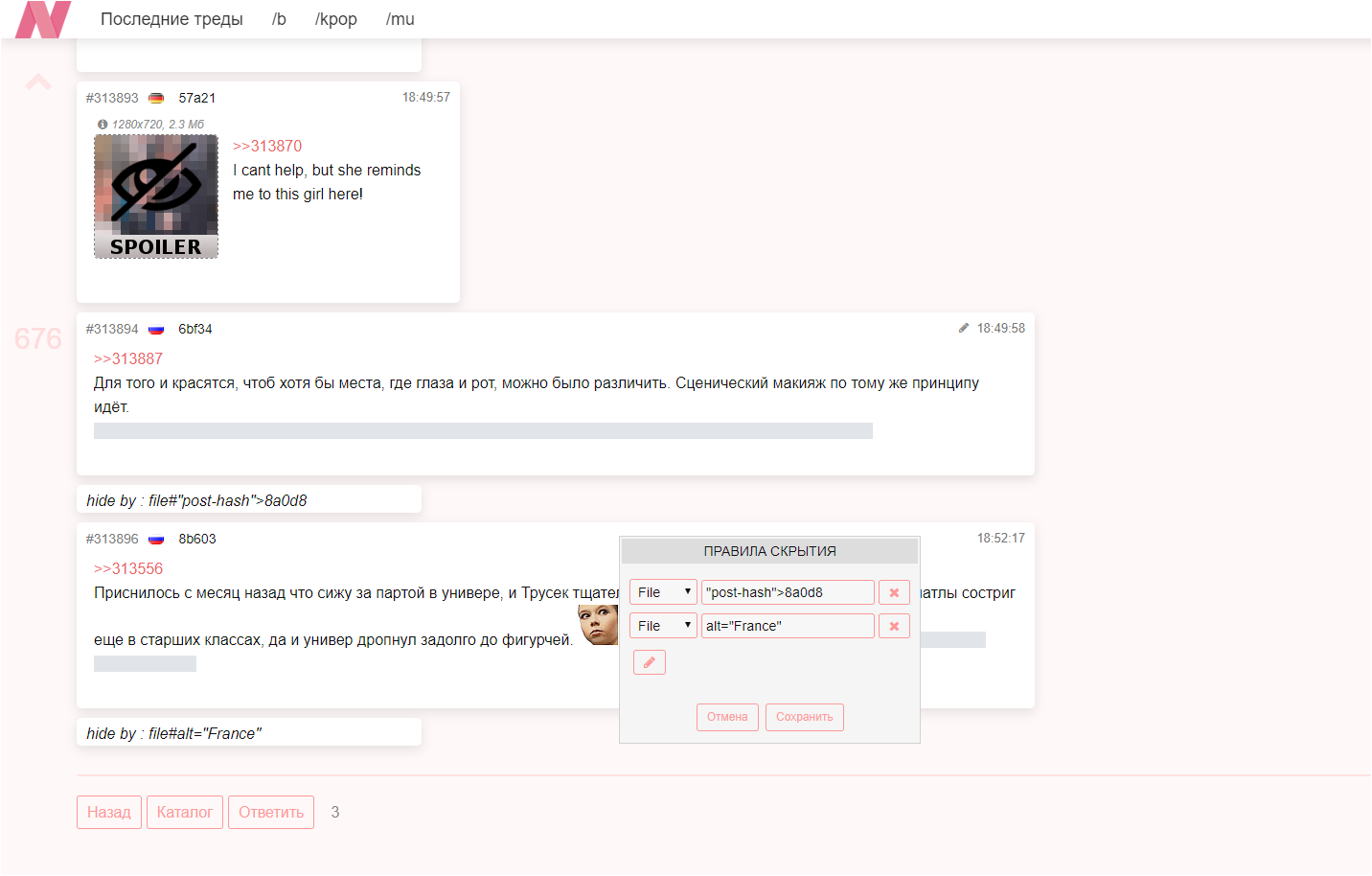This screenshot has height=876, width=1372.
Task: Click the pink N site logo
Action: 43,19
